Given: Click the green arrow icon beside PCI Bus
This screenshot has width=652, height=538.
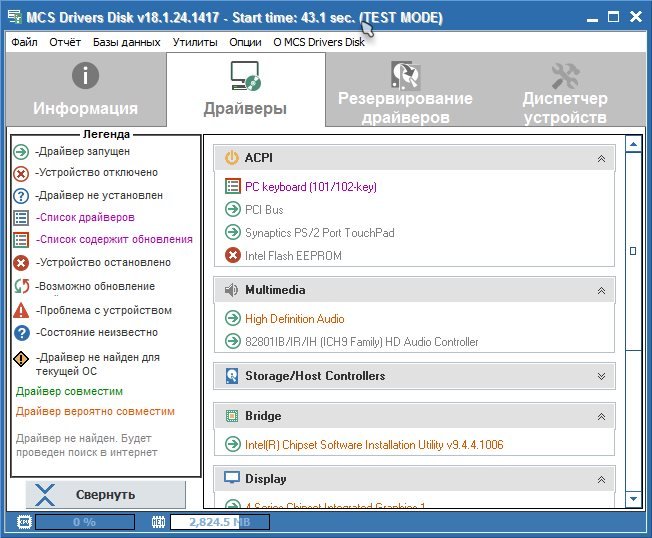Looking at the screenshot, I should point(233,209).
